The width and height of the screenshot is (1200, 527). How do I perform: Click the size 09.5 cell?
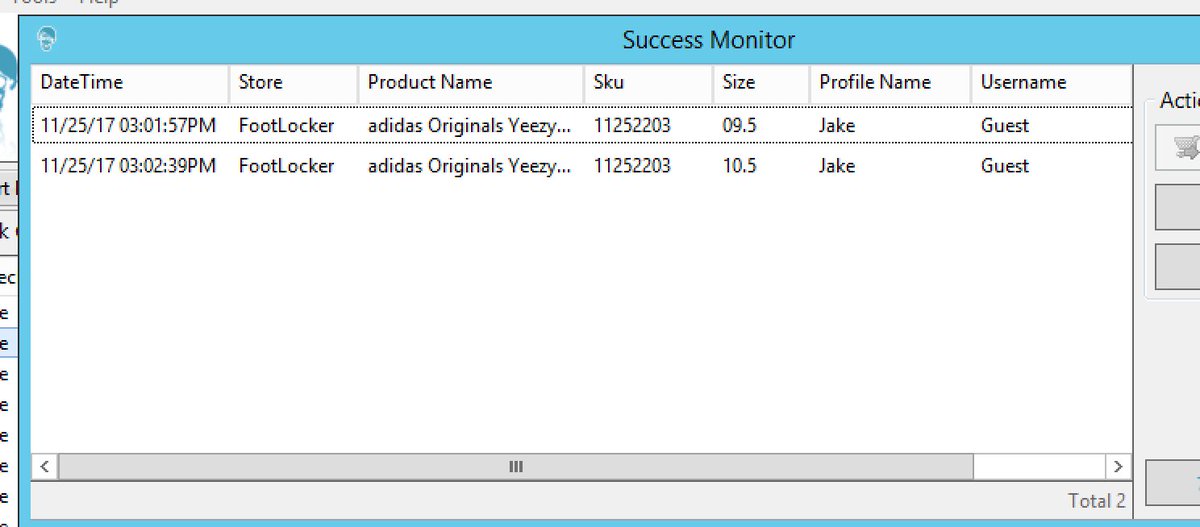(x=740, y=126)
